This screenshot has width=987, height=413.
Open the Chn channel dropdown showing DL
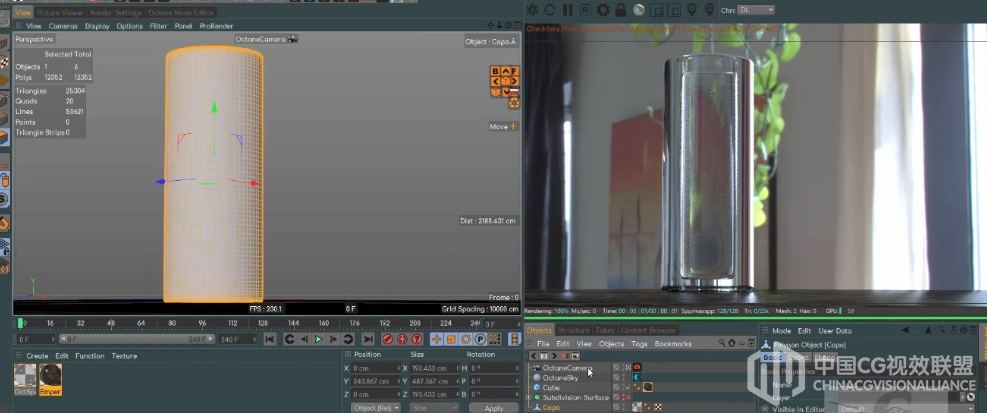coord(756,10)
